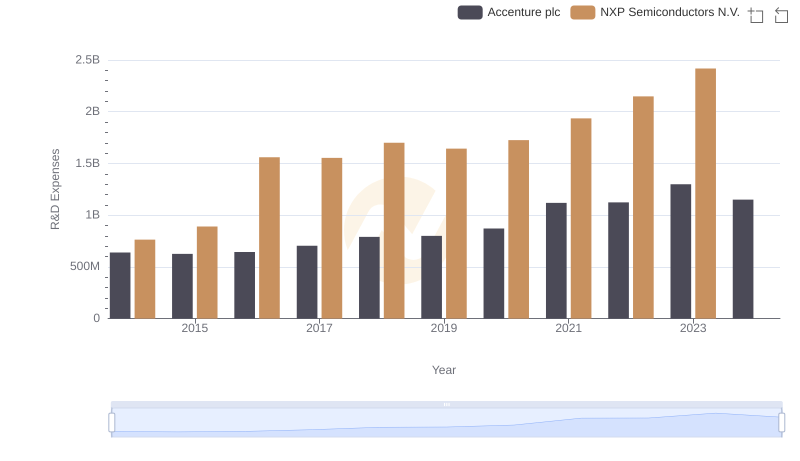Screen dimensions: 800x461
Task: Click the Year axis title
Action: [444, 370]
